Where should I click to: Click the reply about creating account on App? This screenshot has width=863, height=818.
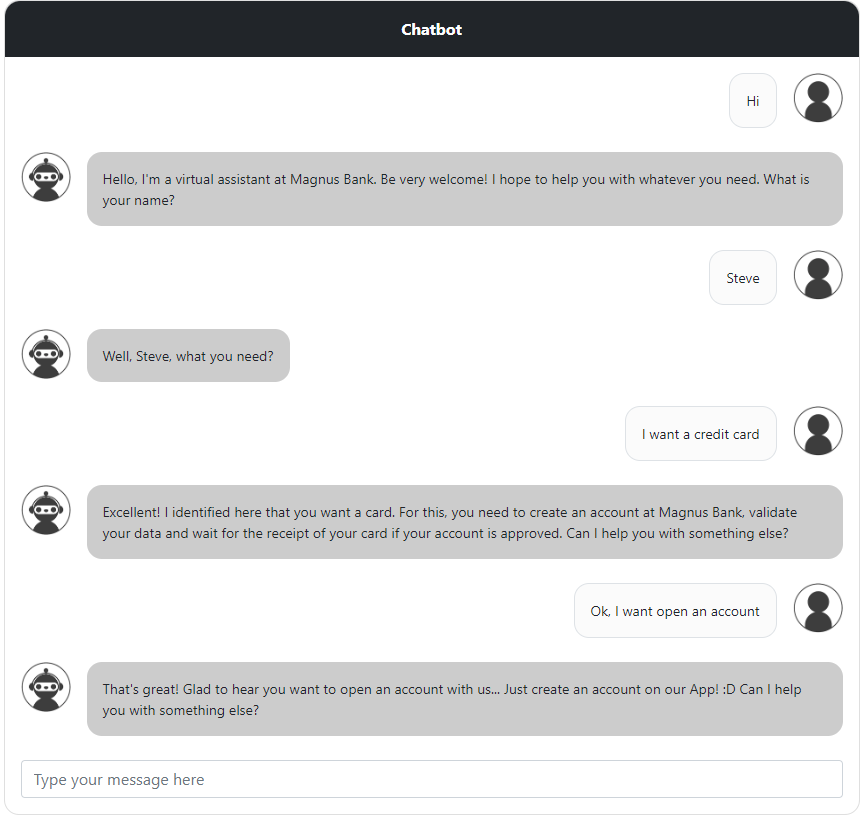tap(465, 699)
